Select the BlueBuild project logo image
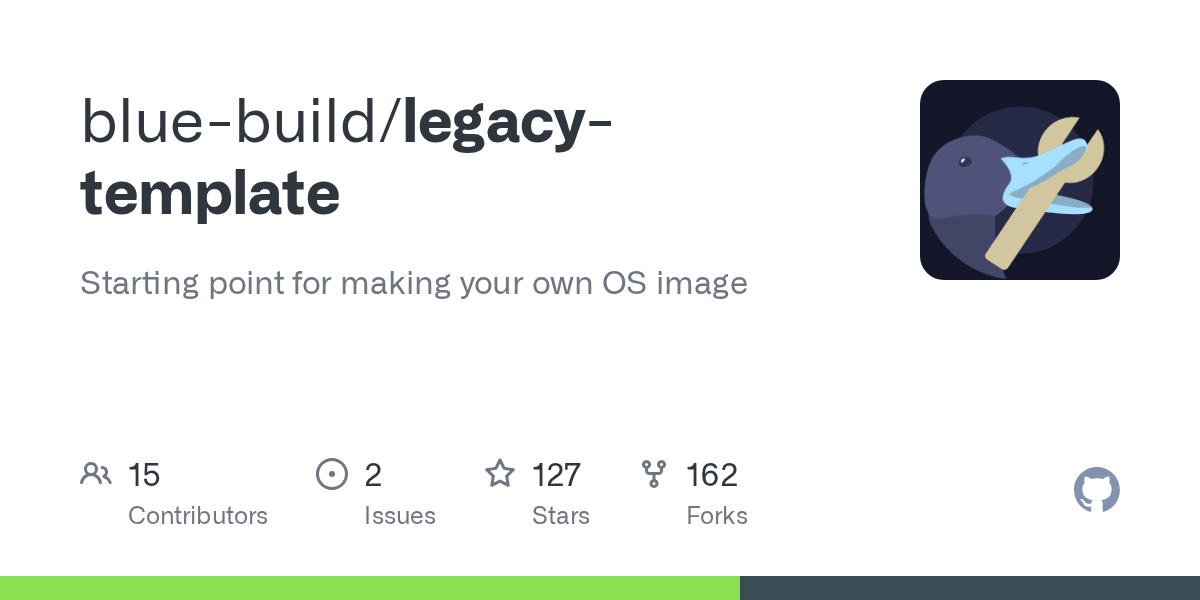The height and width of the screenshot is (600, 1200). tap(1019, 180)
